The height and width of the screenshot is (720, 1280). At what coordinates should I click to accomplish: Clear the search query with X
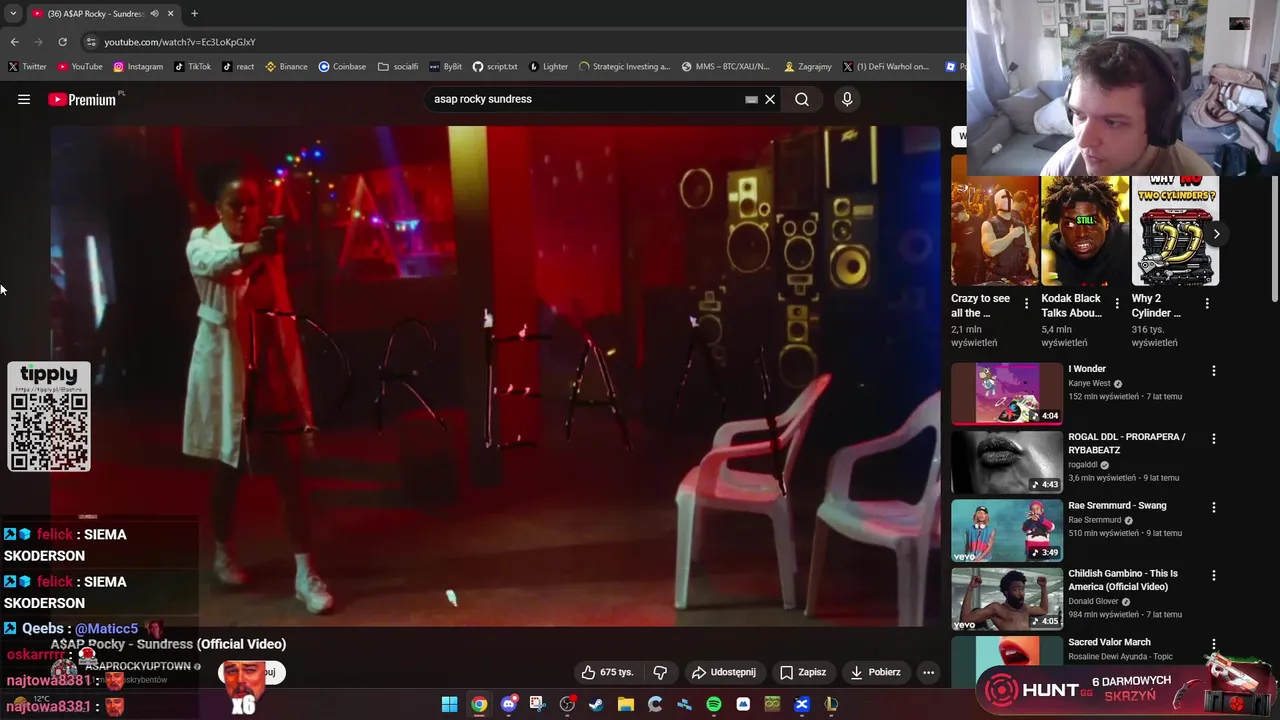pyautogui.click(x=770, y=99)
